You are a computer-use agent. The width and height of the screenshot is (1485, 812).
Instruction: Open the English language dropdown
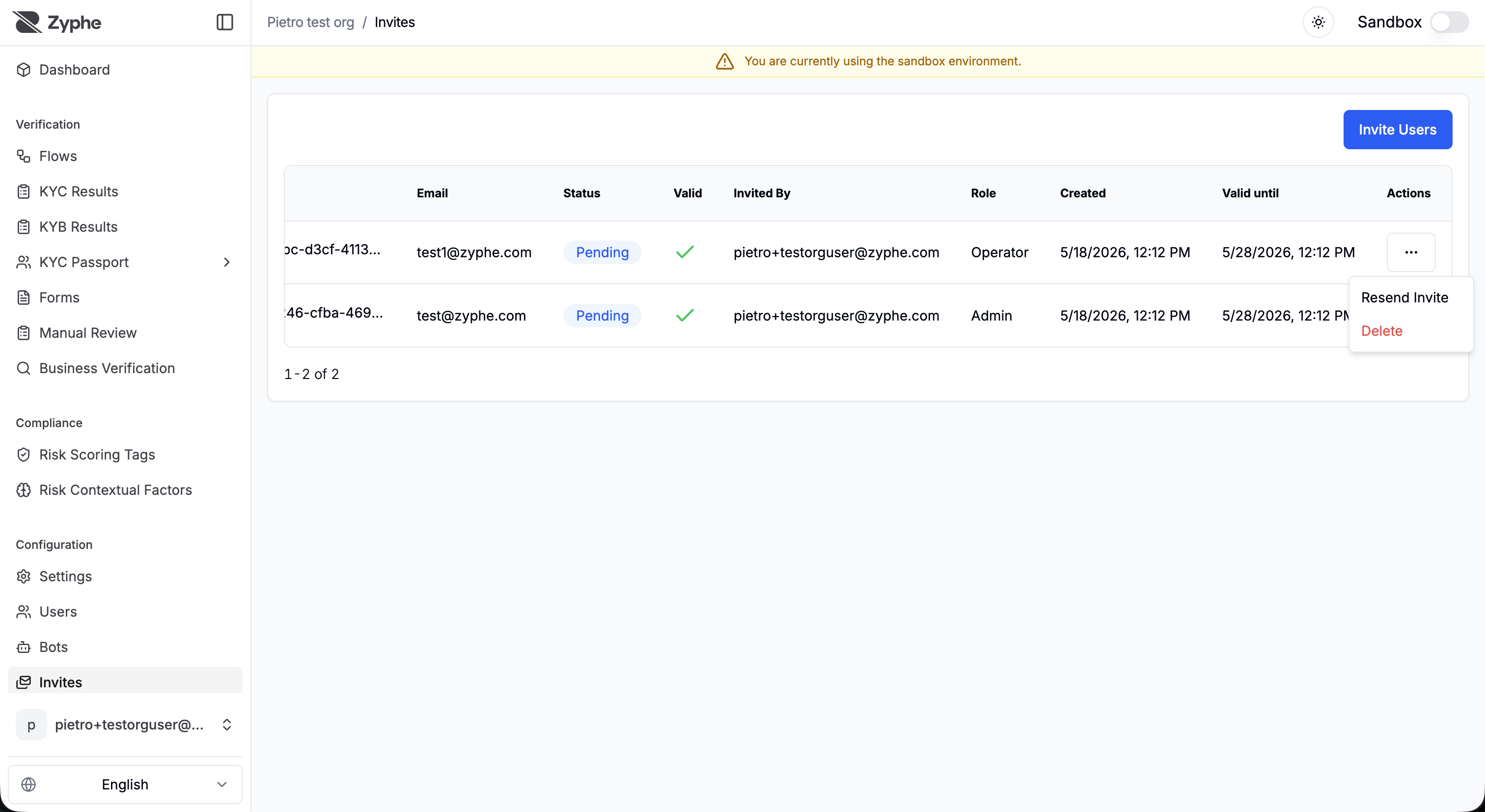click(x=125, y=785)
